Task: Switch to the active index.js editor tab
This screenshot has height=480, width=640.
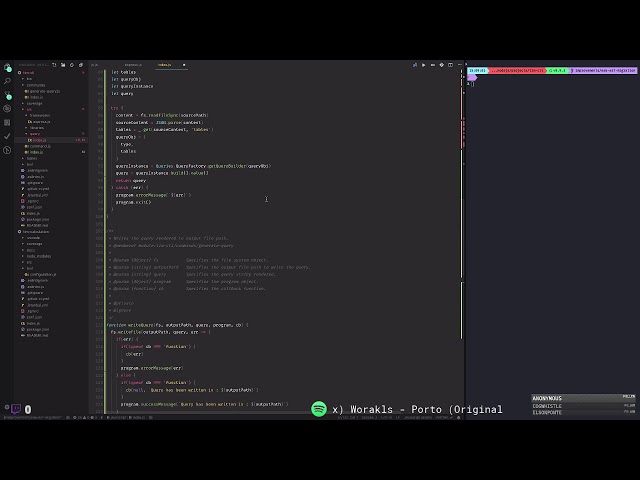Action: [164, 65]
